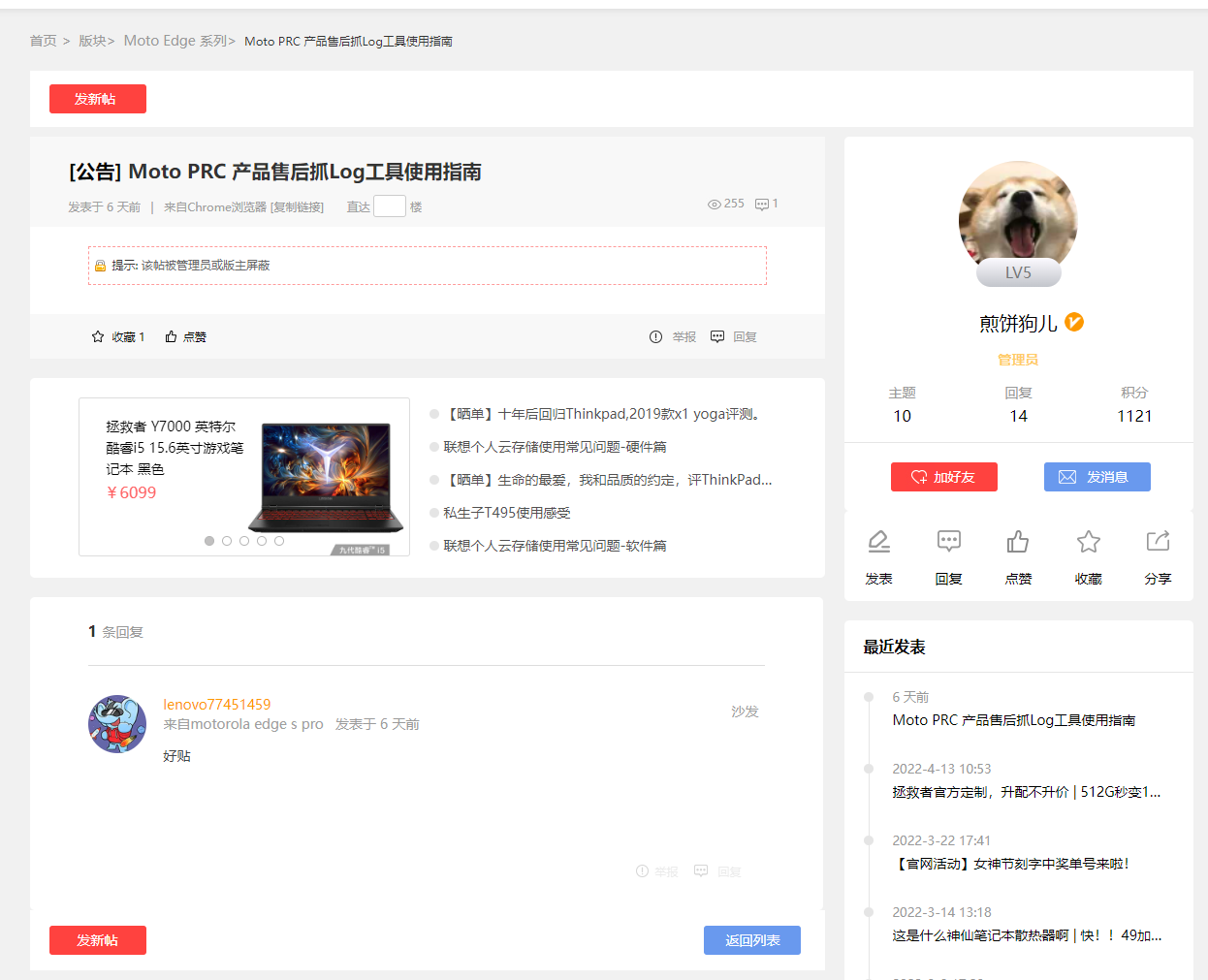Click the 点赞 thumbs-up icon in sidebar

tap(1018, 541)
